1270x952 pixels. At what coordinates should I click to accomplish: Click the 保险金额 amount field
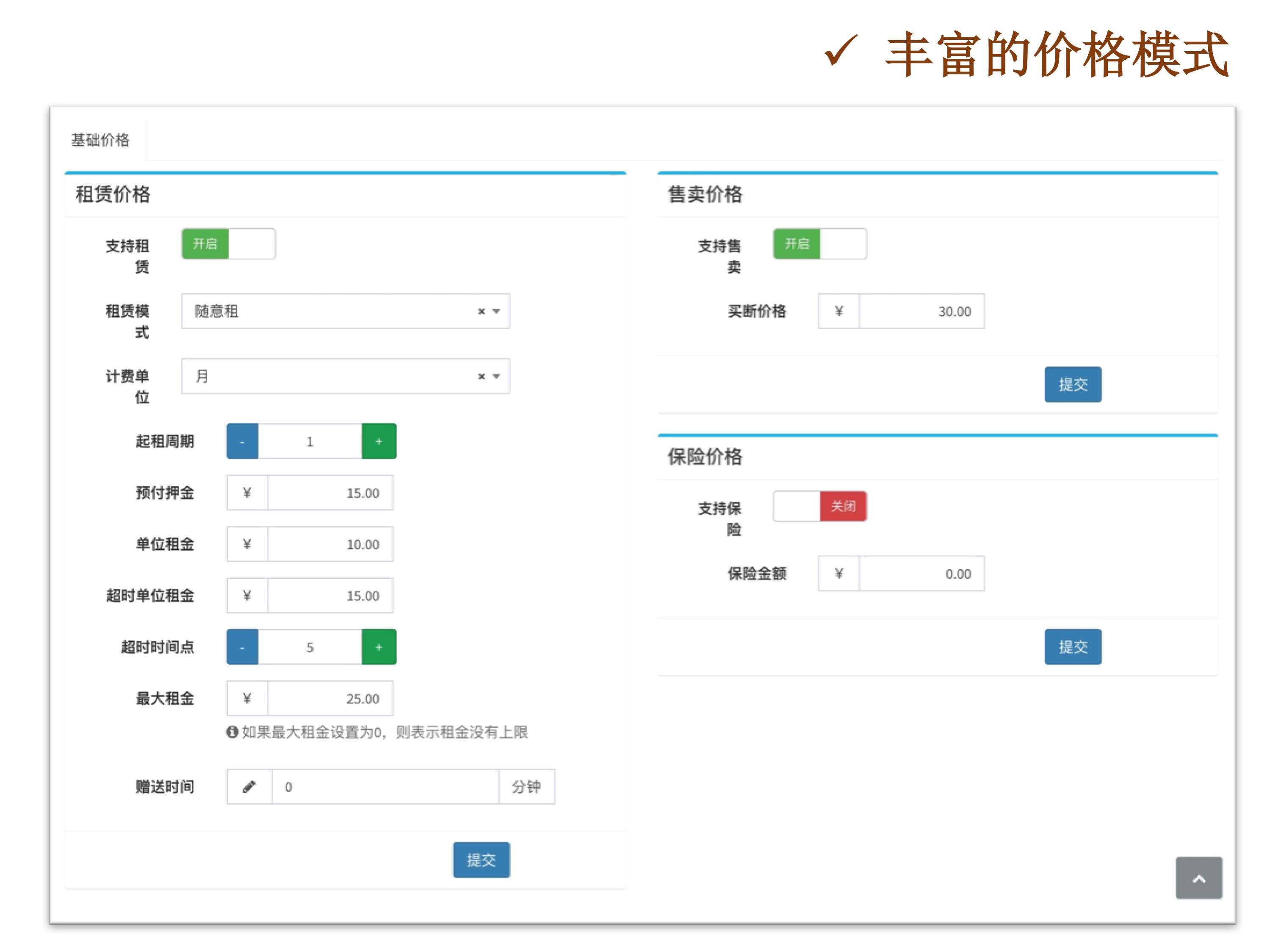tap(921, 573)
